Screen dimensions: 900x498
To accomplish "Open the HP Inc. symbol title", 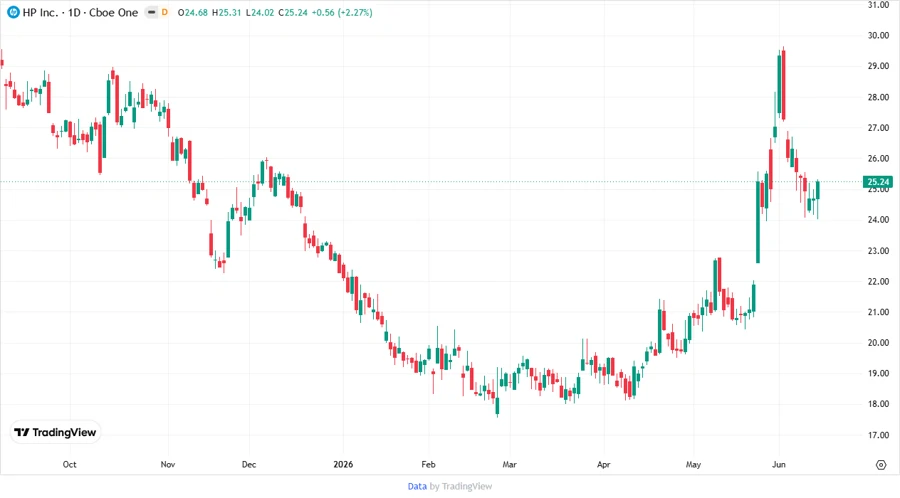I will point(40,12).
